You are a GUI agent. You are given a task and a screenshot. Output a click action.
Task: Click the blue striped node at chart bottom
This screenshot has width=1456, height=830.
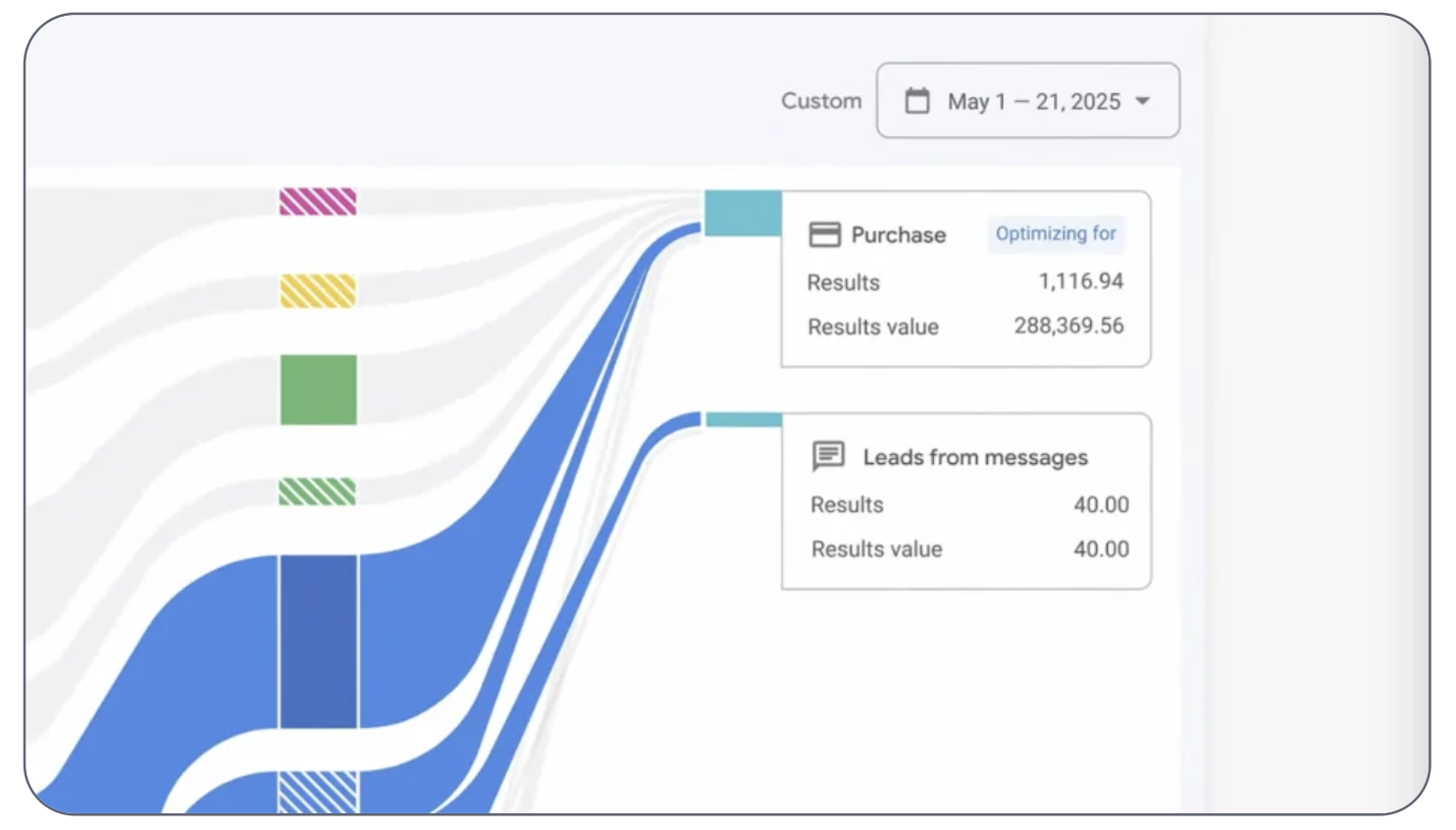coord(319,793)
